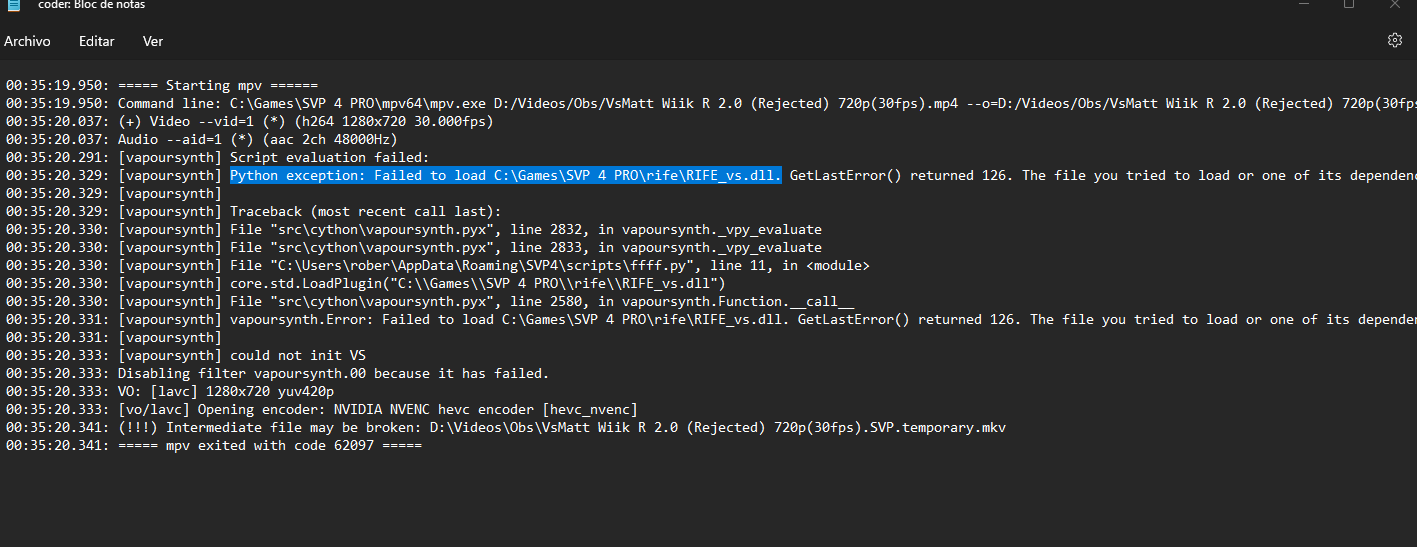Open the Archivo menu
Screen dimensions: 1417x547
pyautogui.click(x=27, y=41)
